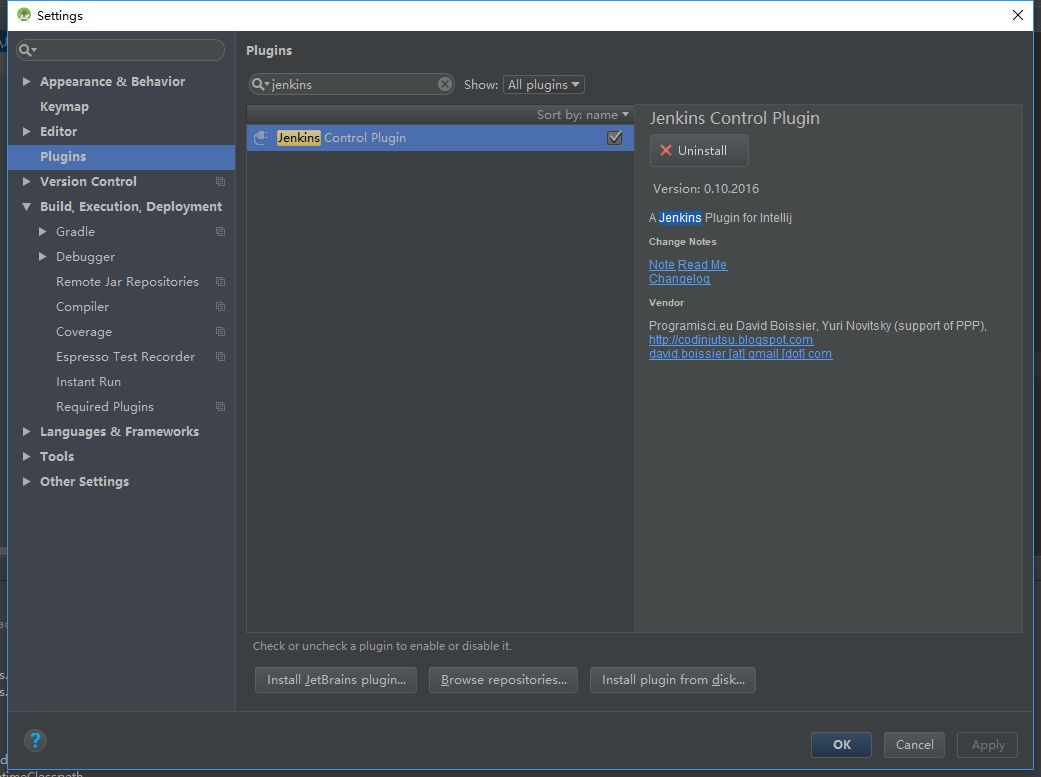Close the Settings dialog window
This screenshot has height=777, width=1041.
[1018, 15]
